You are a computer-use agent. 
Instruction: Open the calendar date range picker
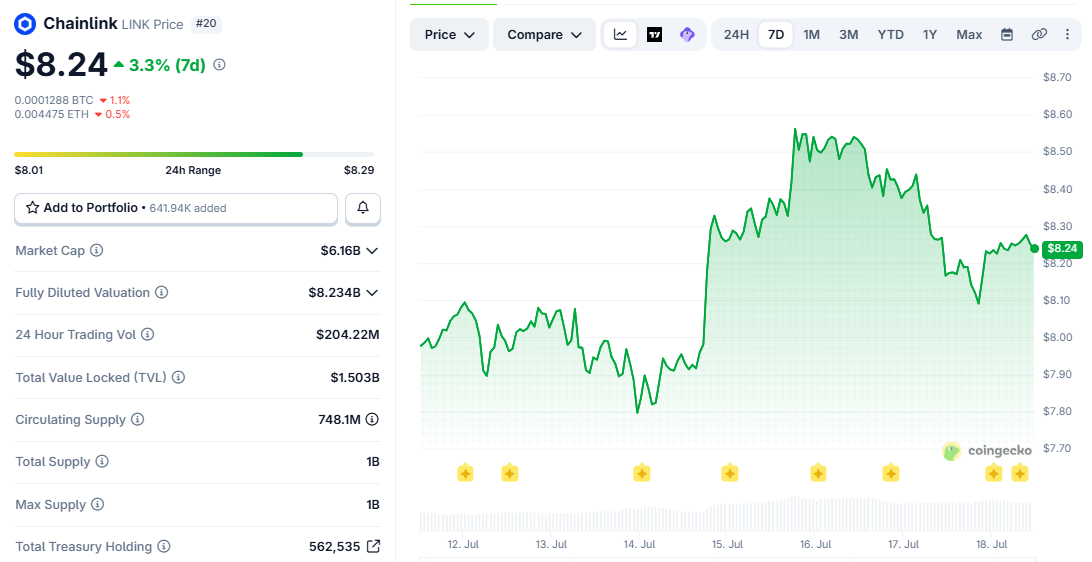(1007, 34)
